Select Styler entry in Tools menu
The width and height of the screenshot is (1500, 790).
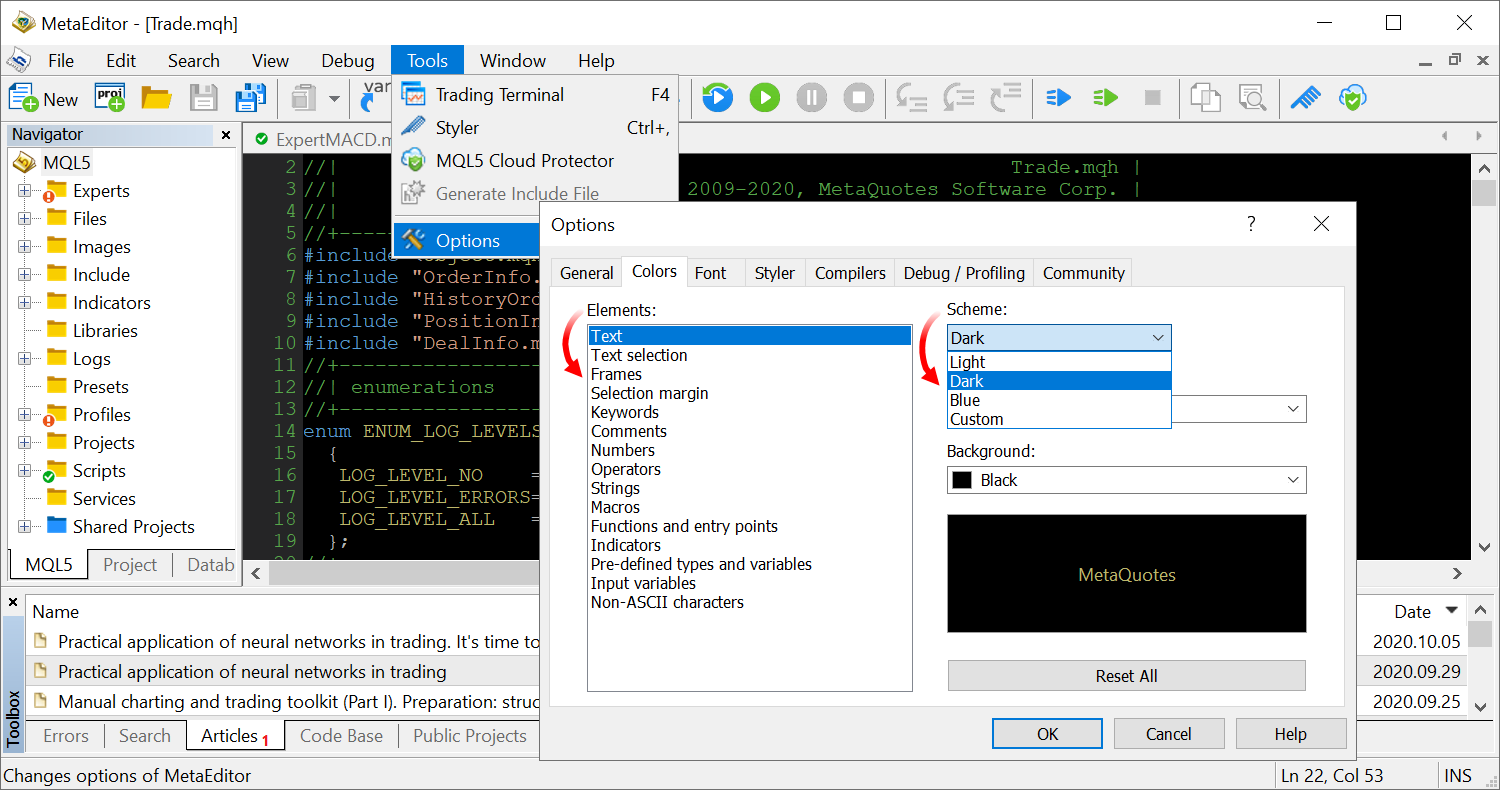(535, 128)
